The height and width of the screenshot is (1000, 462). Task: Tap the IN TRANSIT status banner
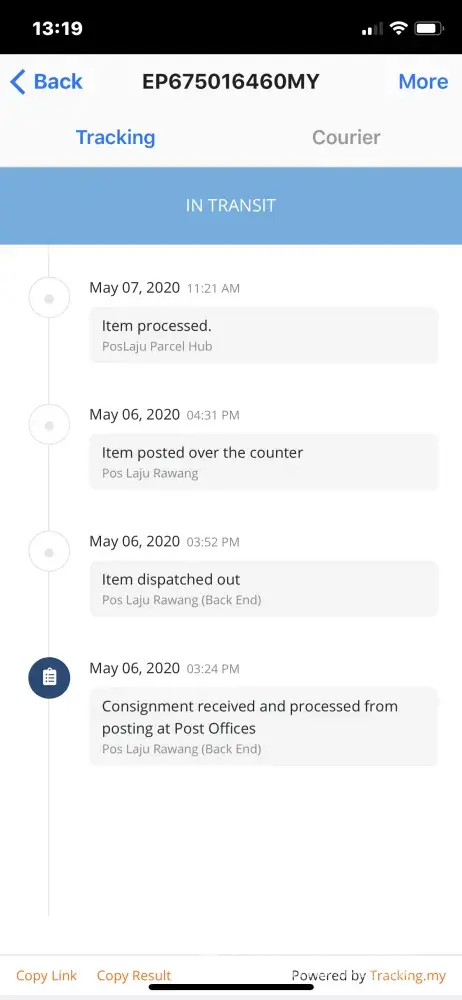(x=231, y=205)
